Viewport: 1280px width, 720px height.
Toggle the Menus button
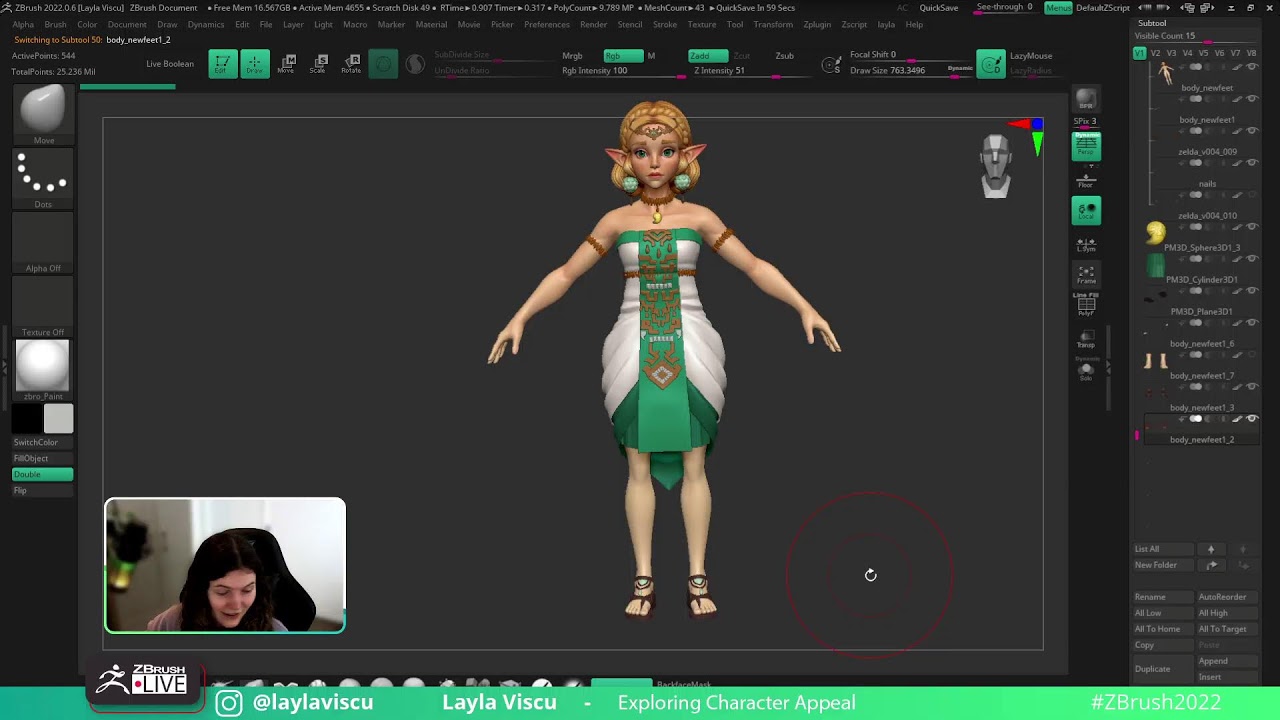pyautogui.click(x=1058, y=8)
